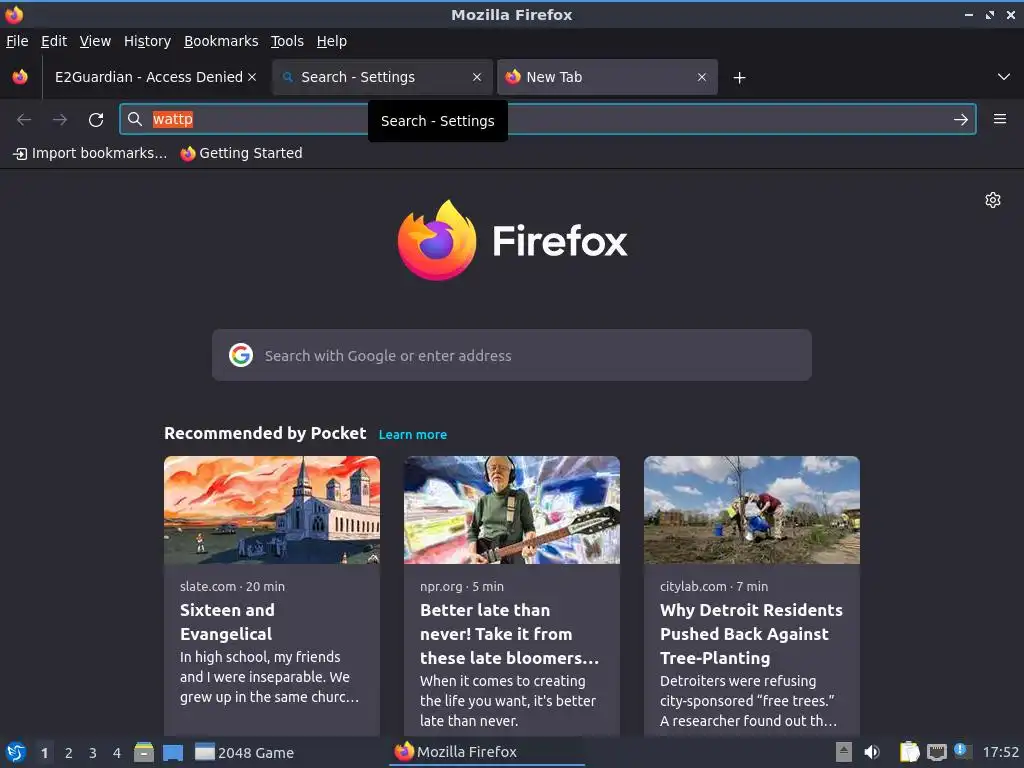Click the Sixteen and Evangelical headline
Screen dimensions: 1024x768
tap(227, 622)
